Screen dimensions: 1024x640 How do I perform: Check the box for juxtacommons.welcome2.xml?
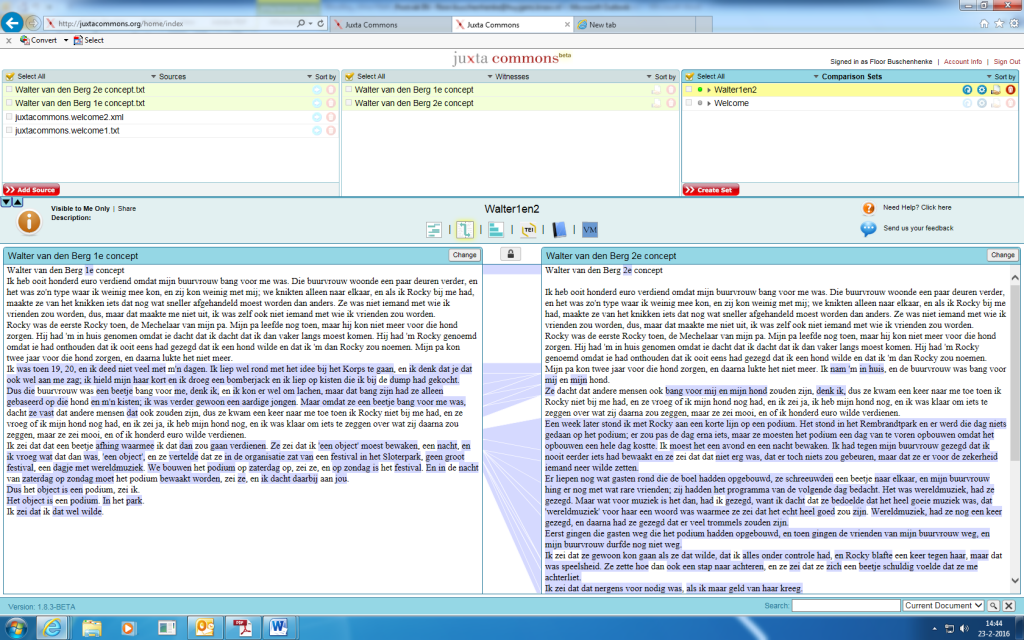click(9, 117)
